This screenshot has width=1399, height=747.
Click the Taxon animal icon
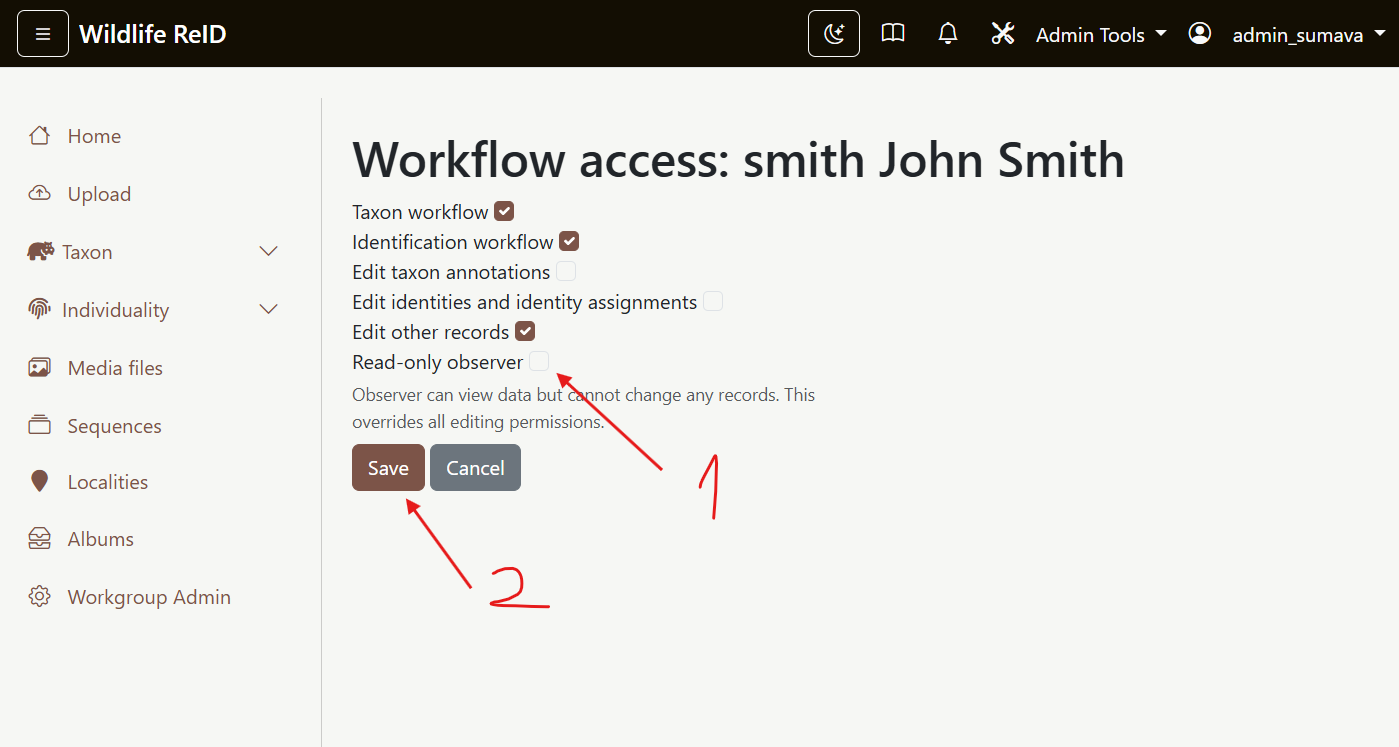click(40, 251)
